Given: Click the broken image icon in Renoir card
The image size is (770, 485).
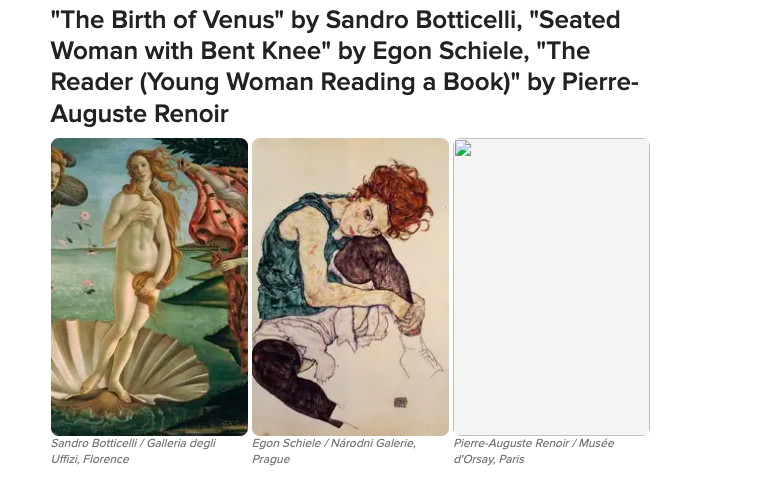Looking at the screenshot, I should point(463,148).
